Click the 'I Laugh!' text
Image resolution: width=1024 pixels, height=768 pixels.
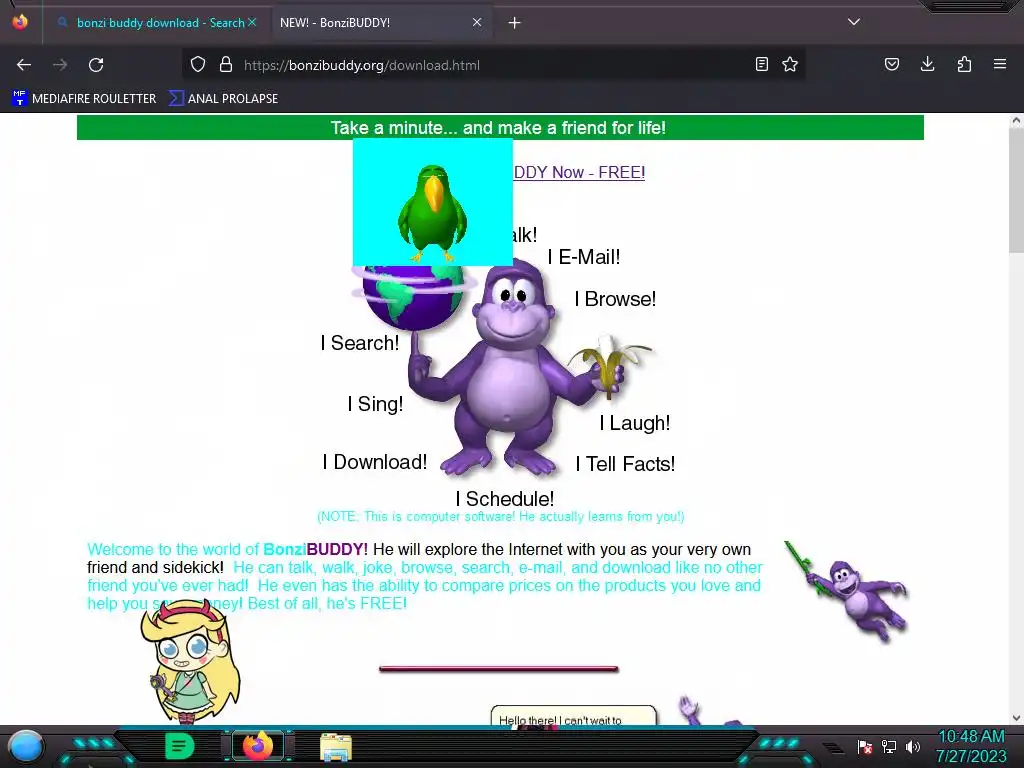(x=635, y=423)
